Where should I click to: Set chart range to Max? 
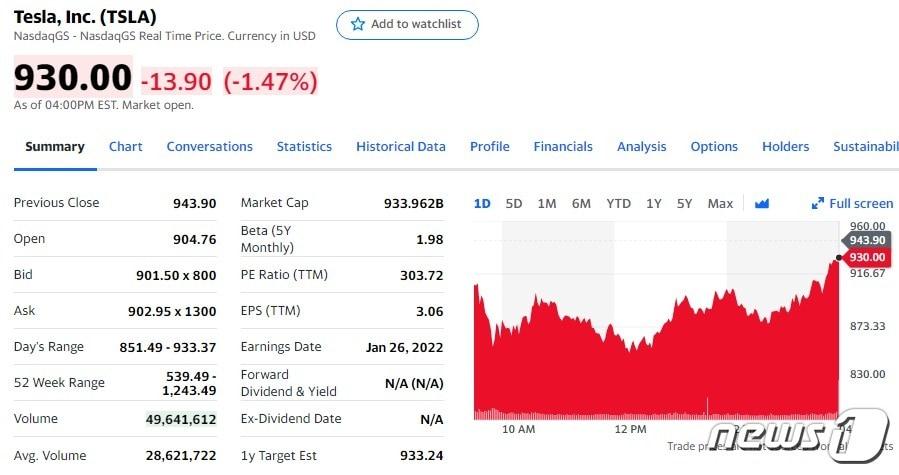pyautogui.click(x=720, y=204)
